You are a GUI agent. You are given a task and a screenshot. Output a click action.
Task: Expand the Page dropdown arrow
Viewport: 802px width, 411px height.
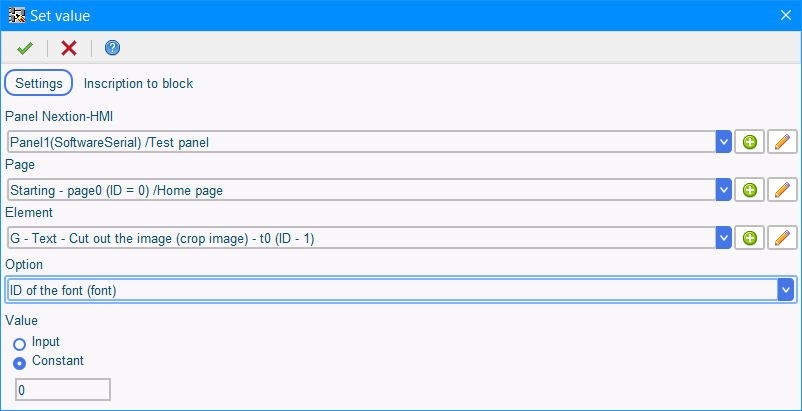click(723, 190)
